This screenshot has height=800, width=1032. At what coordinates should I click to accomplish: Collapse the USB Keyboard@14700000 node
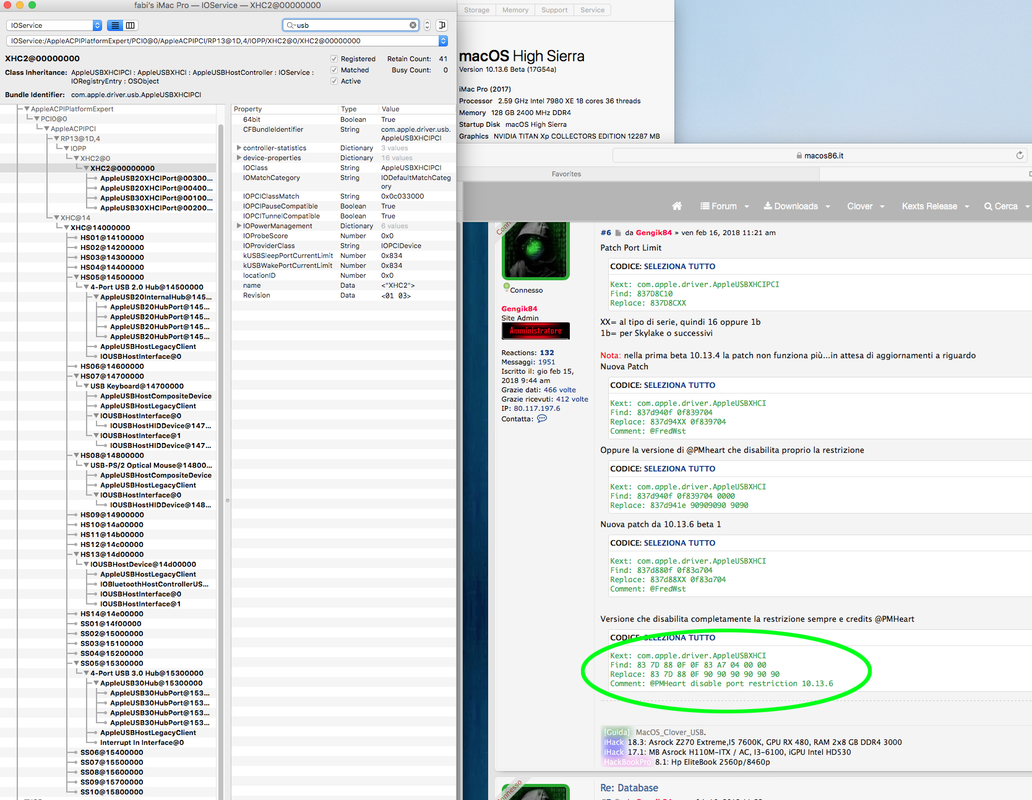pyautogui.click(x=86, y=386)
